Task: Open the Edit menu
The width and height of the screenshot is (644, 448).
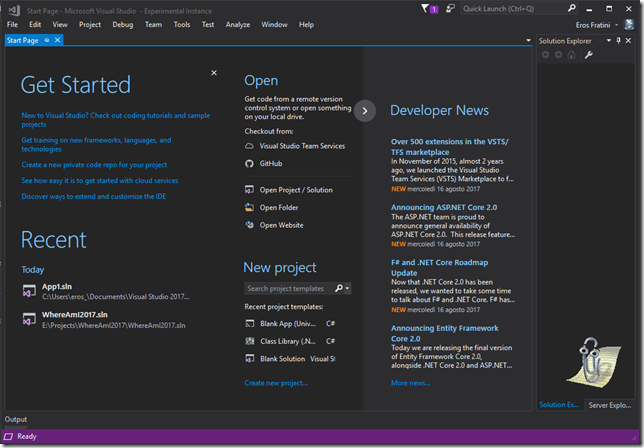Action: coord(35,25)
